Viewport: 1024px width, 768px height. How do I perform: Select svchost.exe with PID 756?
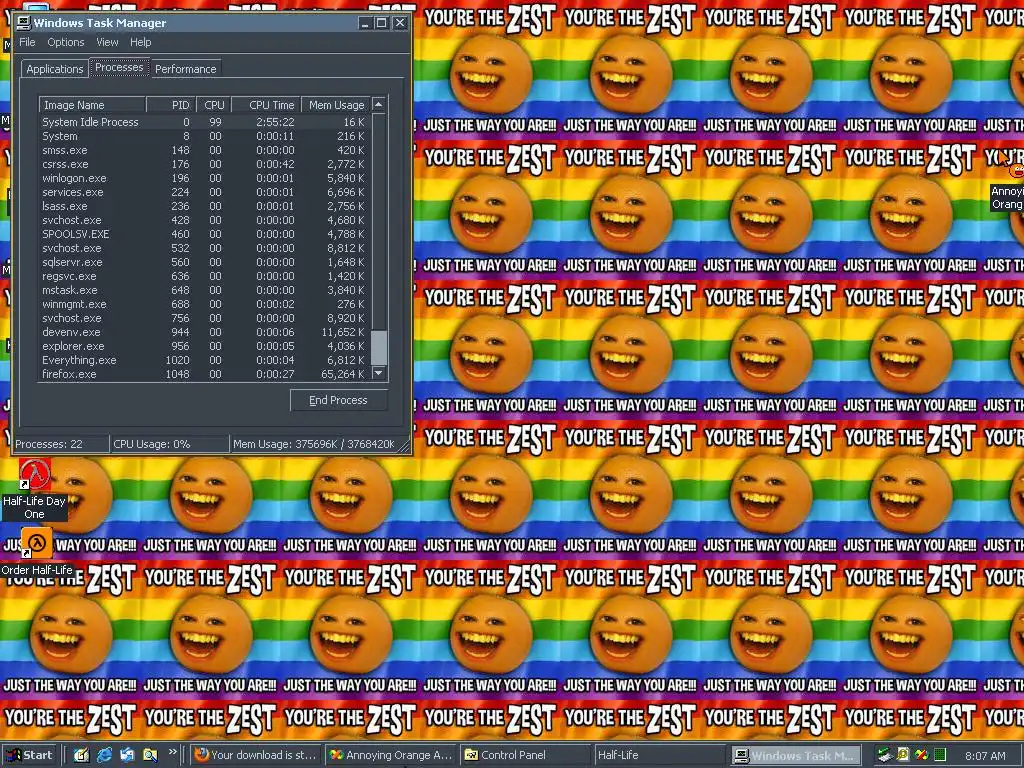tap(204, 318)
